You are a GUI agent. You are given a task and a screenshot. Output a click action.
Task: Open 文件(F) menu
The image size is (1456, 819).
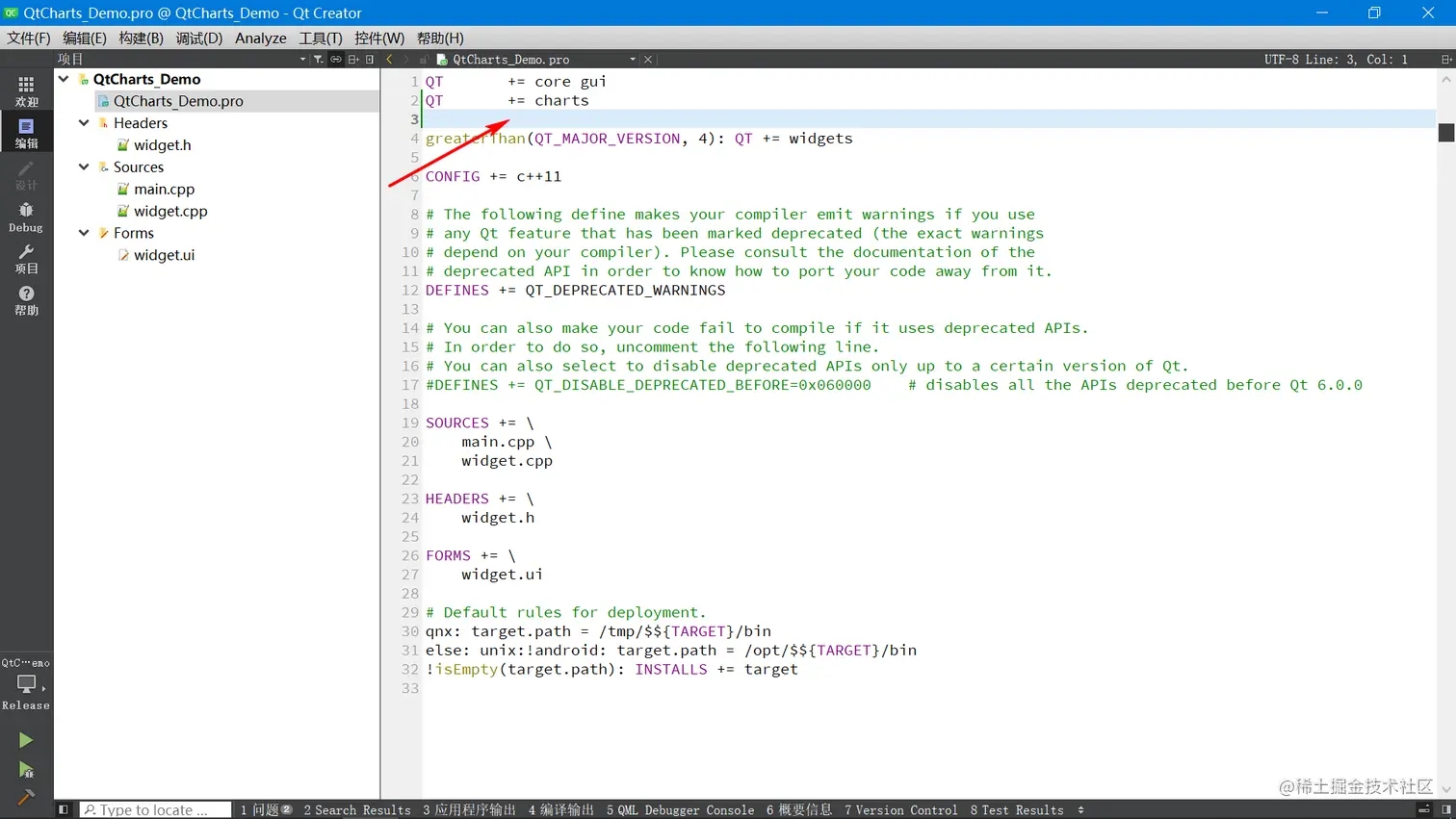pyautogui.click(x=29, y=38)
